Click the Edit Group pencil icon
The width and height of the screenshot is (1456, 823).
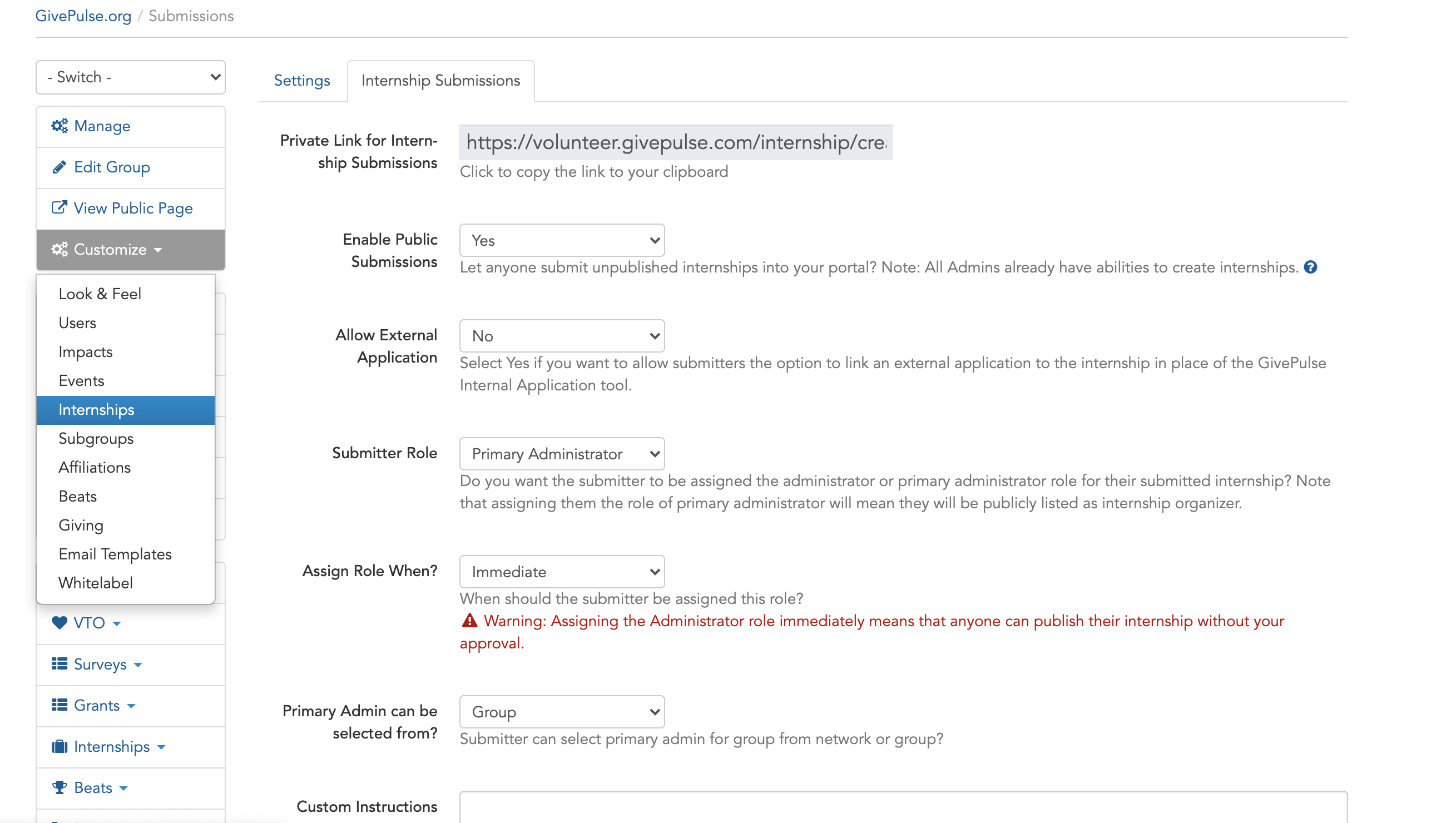click(x=59, y=167)
